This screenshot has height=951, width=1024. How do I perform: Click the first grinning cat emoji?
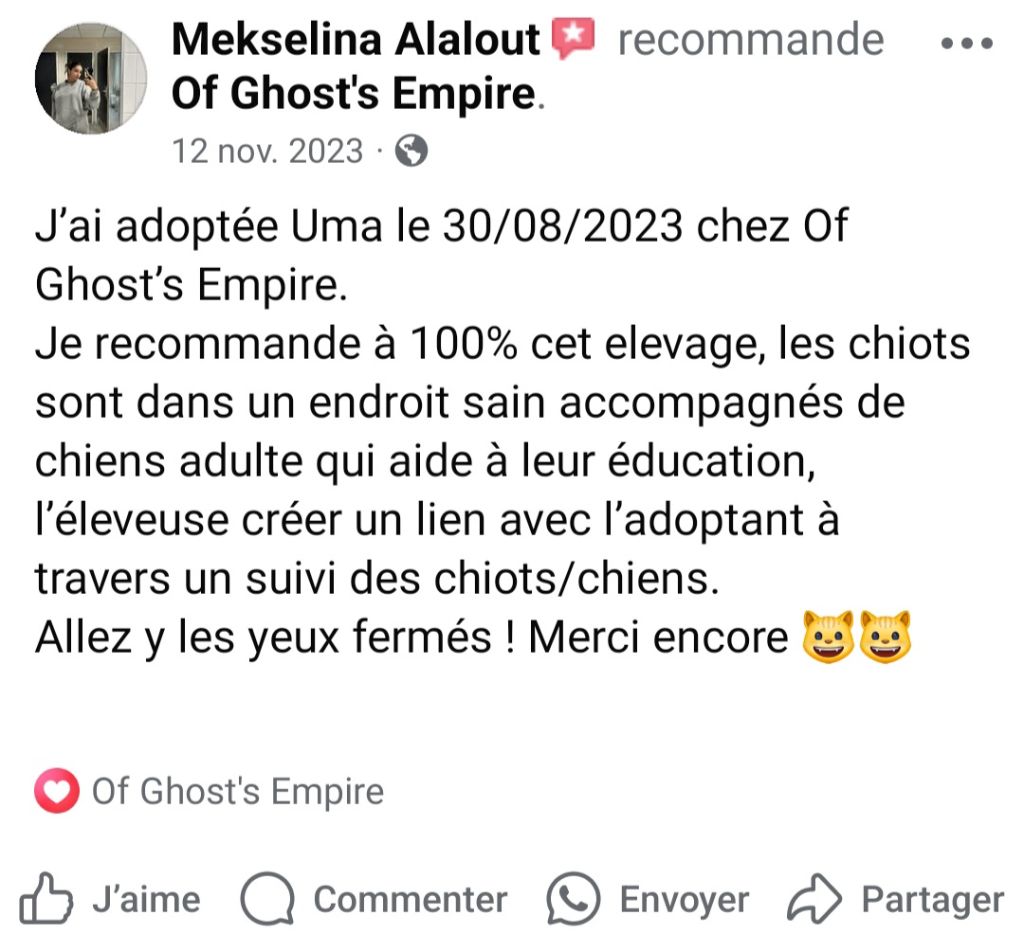(x=828, y=637)
